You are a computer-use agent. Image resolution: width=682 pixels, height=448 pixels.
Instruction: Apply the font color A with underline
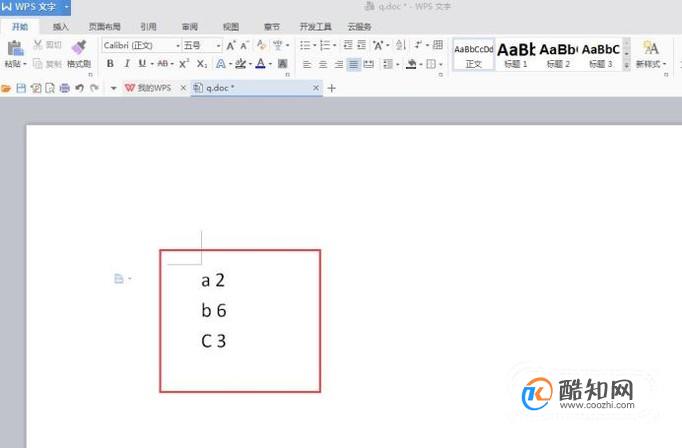pos(260,64)
